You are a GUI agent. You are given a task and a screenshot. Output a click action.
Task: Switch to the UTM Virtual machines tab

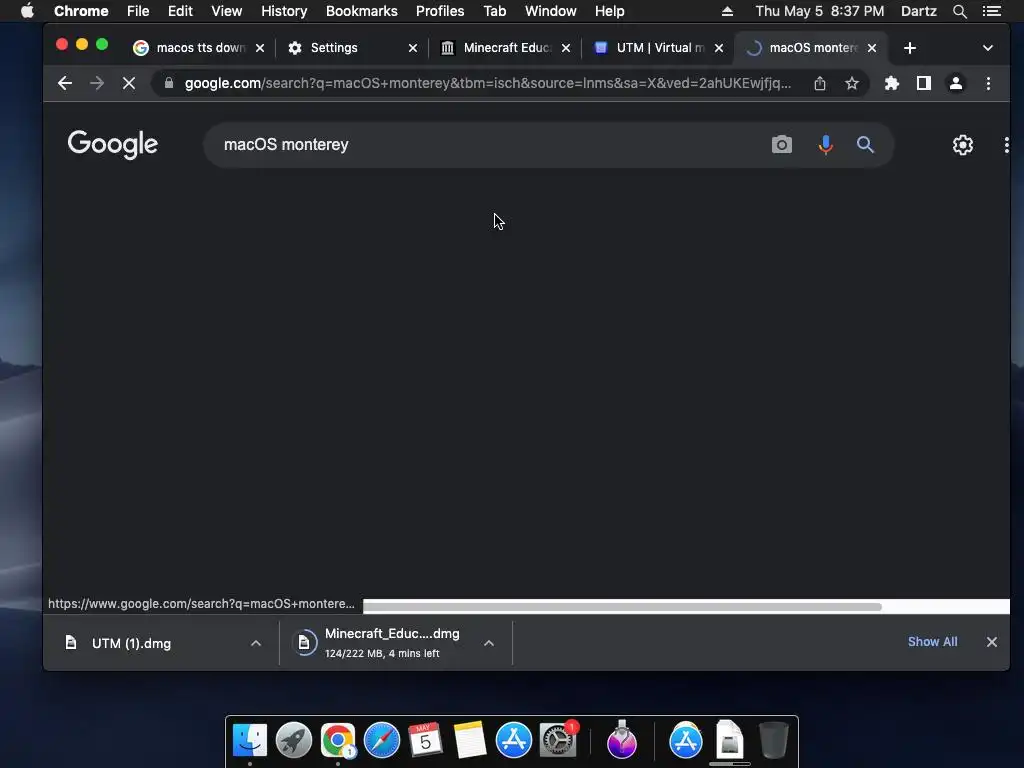[x=656, y=48]
